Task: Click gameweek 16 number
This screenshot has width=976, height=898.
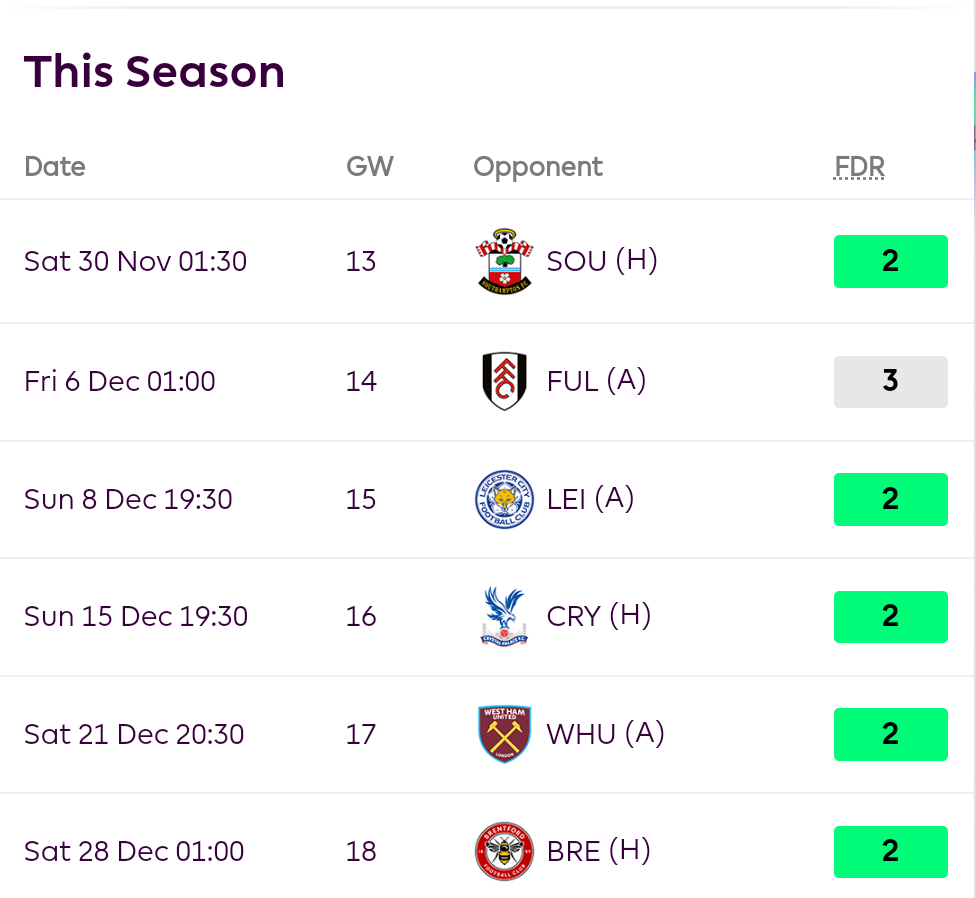Action: pyautogui.click(x=361, y=616)
